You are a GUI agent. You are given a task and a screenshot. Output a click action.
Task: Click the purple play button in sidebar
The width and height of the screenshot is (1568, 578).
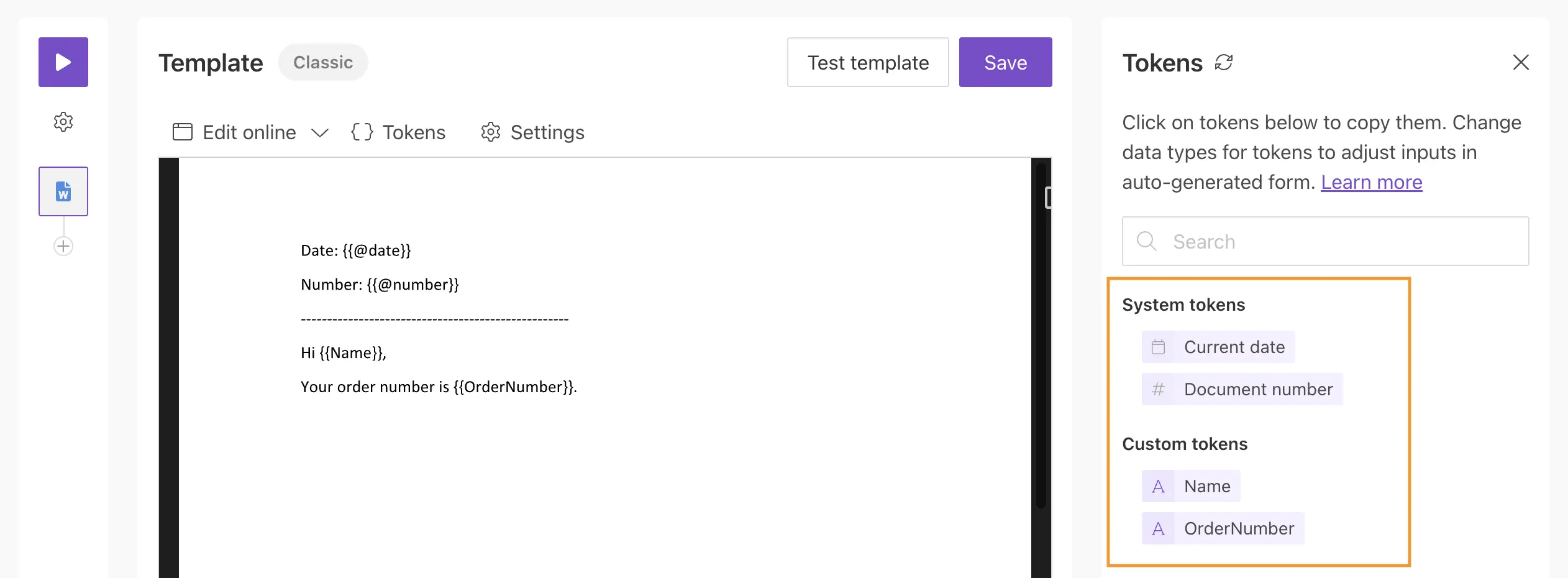coord(63,62)
